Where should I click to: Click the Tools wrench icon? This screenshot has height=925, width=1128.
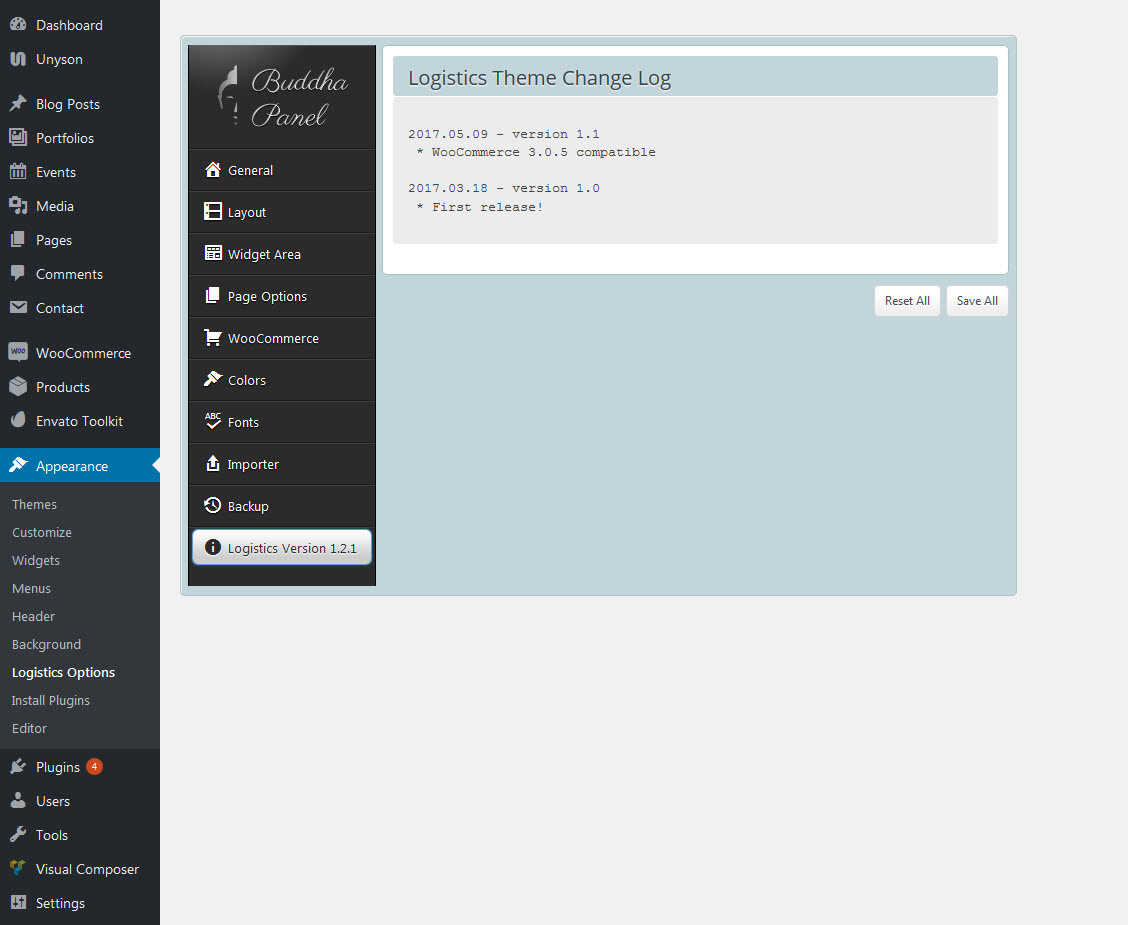point(18,834)
